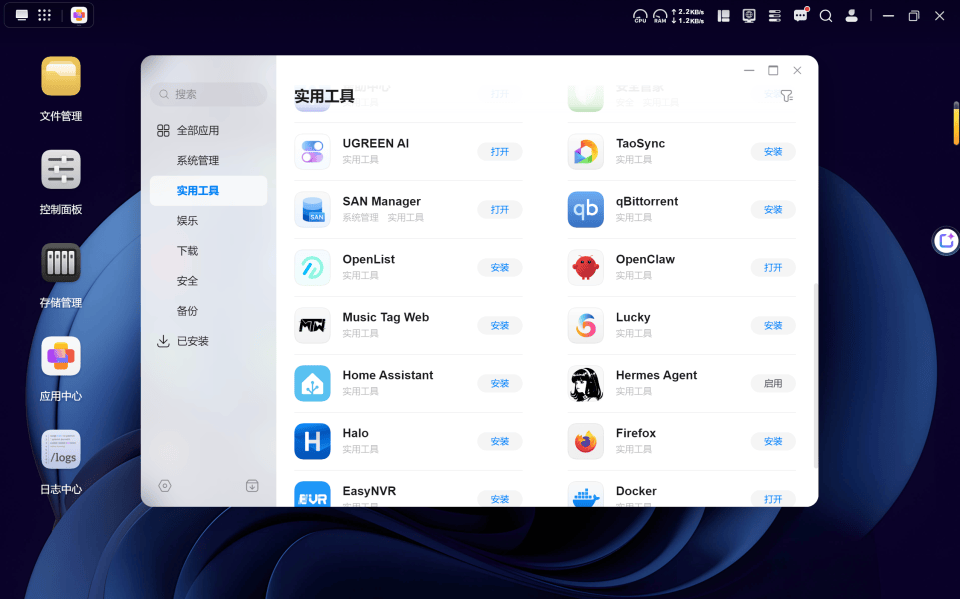
Task: Install OpenList with 安装 button
Action: coord(500,268)
